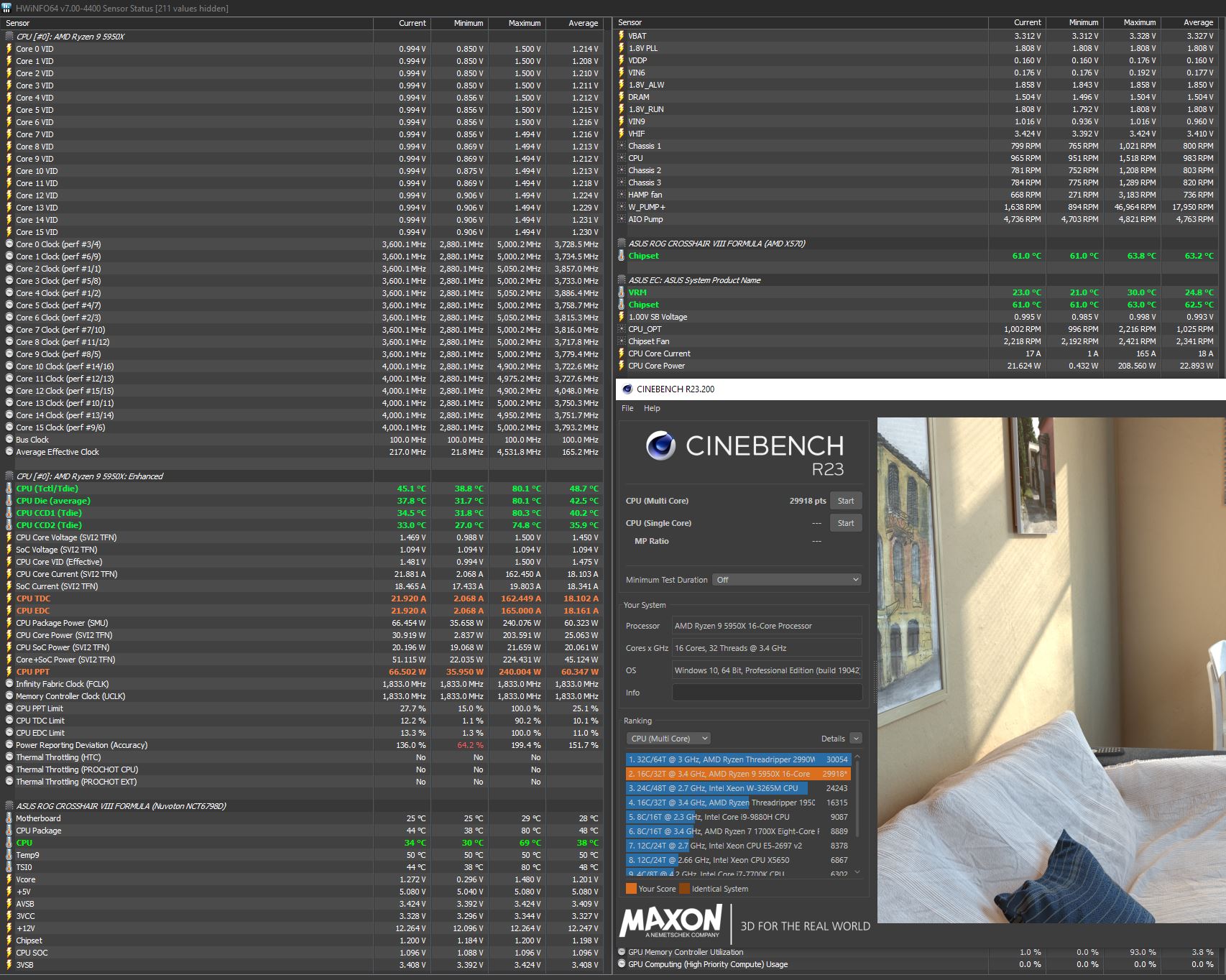Click the CPU_OPT sensor row
Viewport: 1226px width, 980px height.
[x=916, y=329]
